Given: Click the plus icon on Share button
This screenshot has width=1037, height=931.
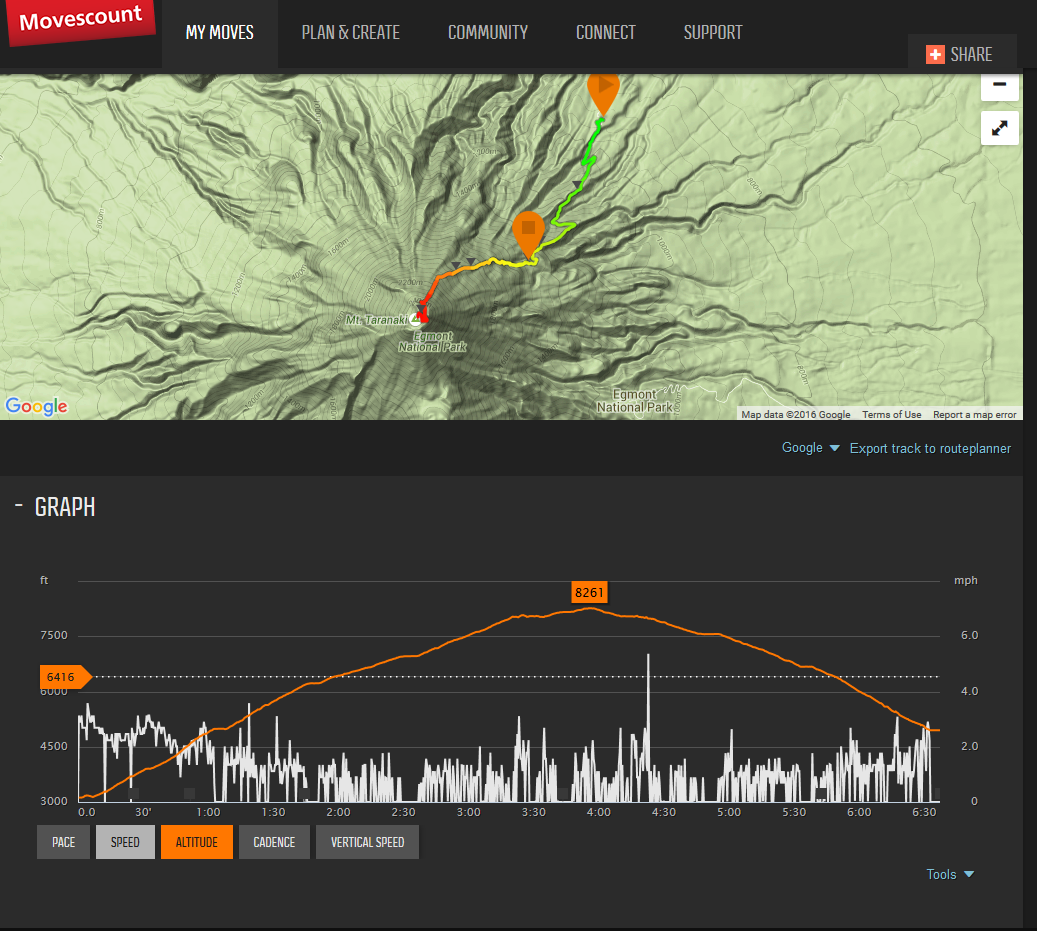Looking at the screenshot, I should [x=935, y=54].
